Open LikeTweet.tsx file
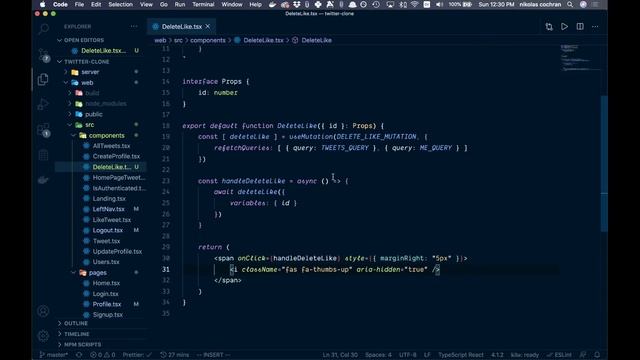Viewport: 640px width, 360px height. click(x=111, y=220)
